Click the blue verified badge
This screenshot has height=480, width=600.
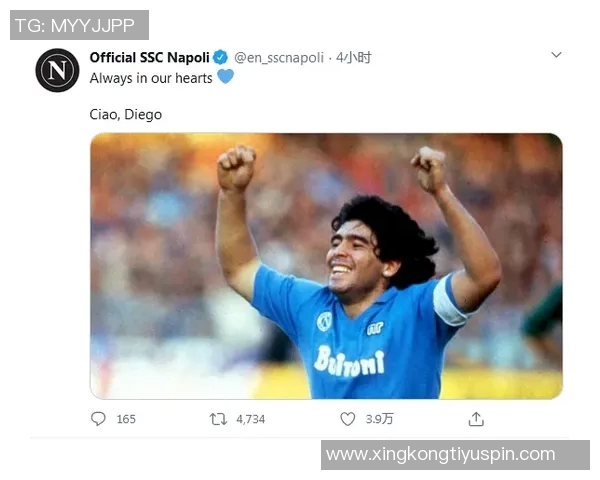220,57
